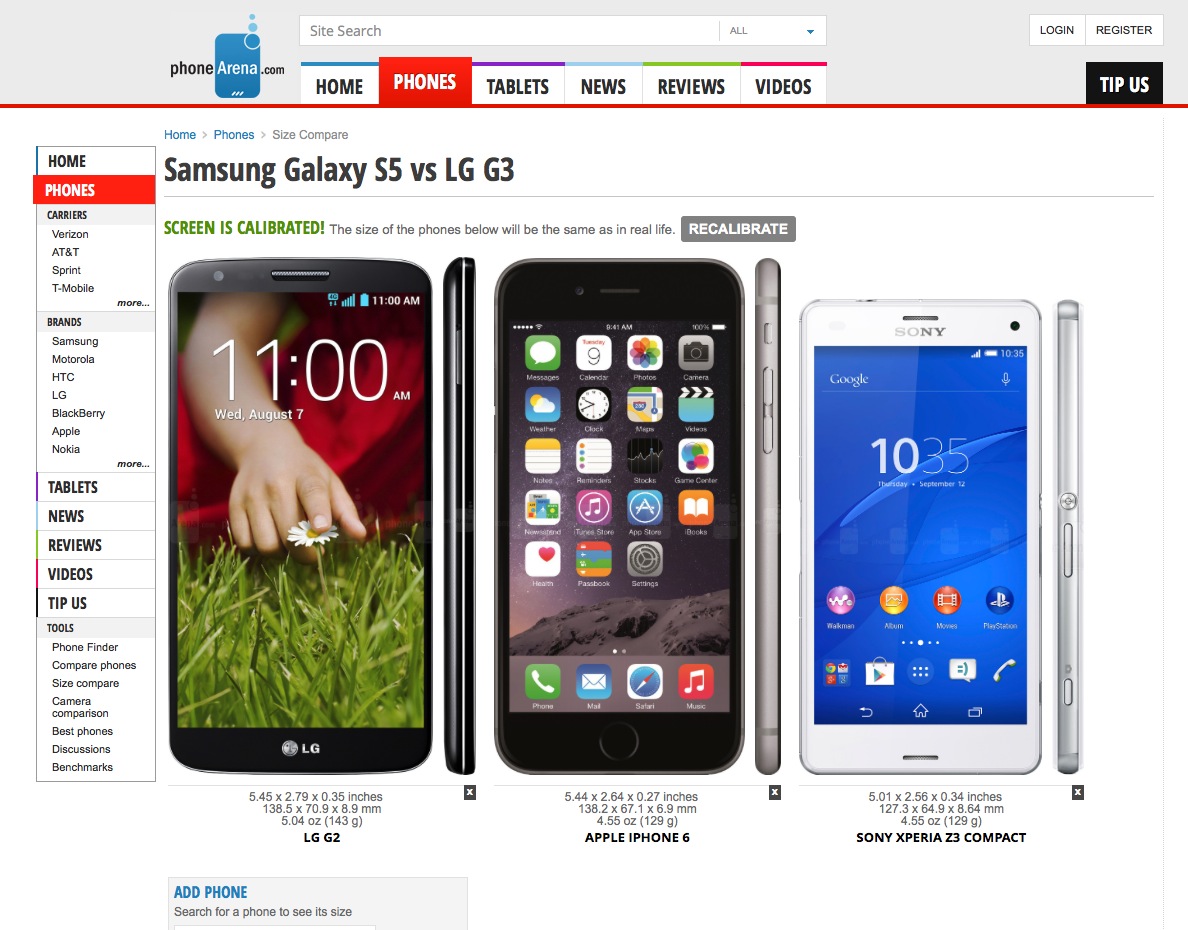Select Phone Finder under Tools
The image size is (1188, 930).
click(85, 647)
